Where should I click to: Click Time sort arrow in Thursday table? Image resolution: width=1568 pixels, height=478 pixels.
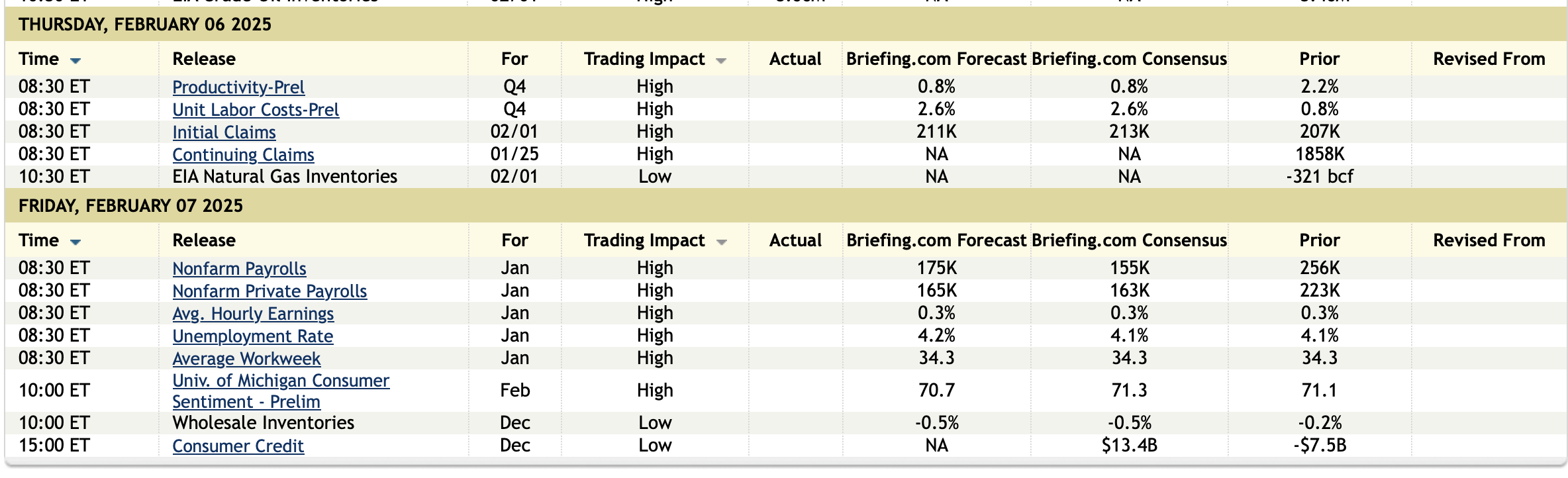click(x=75, y=60)
